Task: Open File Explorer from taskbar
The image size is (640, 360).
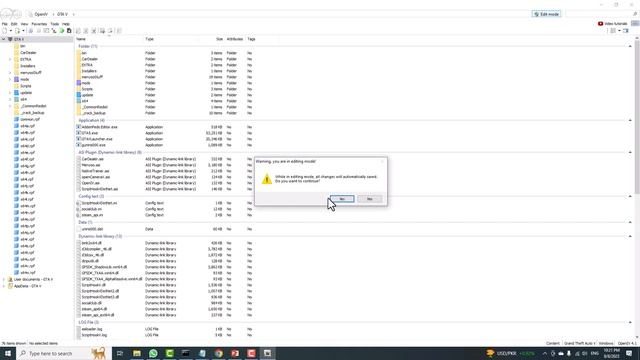Action: pyautogui.click(x=137, y=353)
